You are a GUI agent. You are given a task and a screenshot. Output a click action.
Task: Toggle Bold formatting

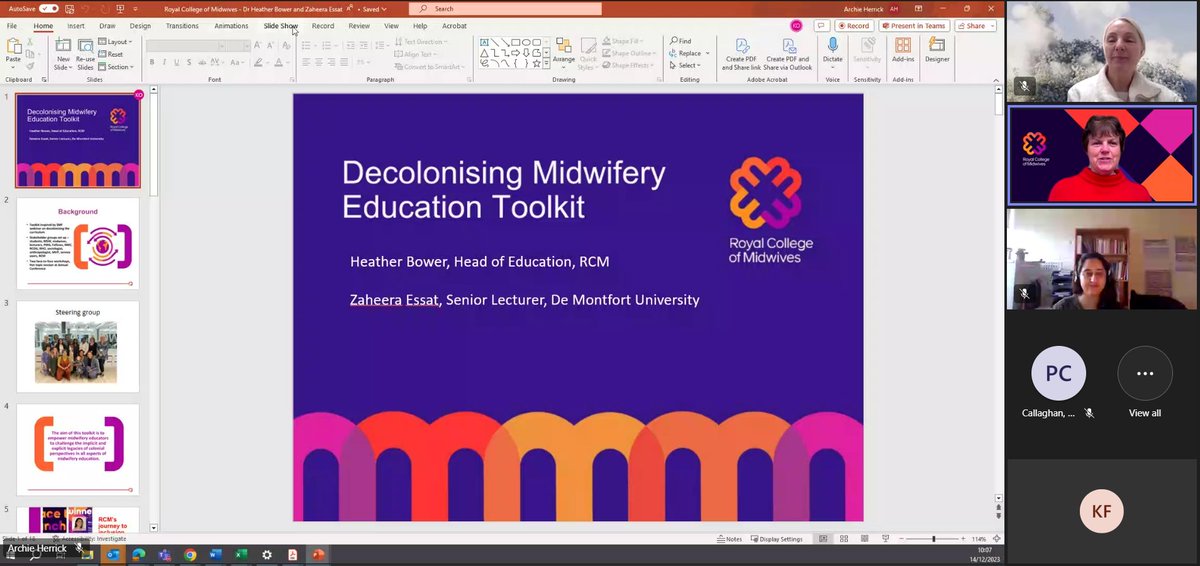point(152,62)
